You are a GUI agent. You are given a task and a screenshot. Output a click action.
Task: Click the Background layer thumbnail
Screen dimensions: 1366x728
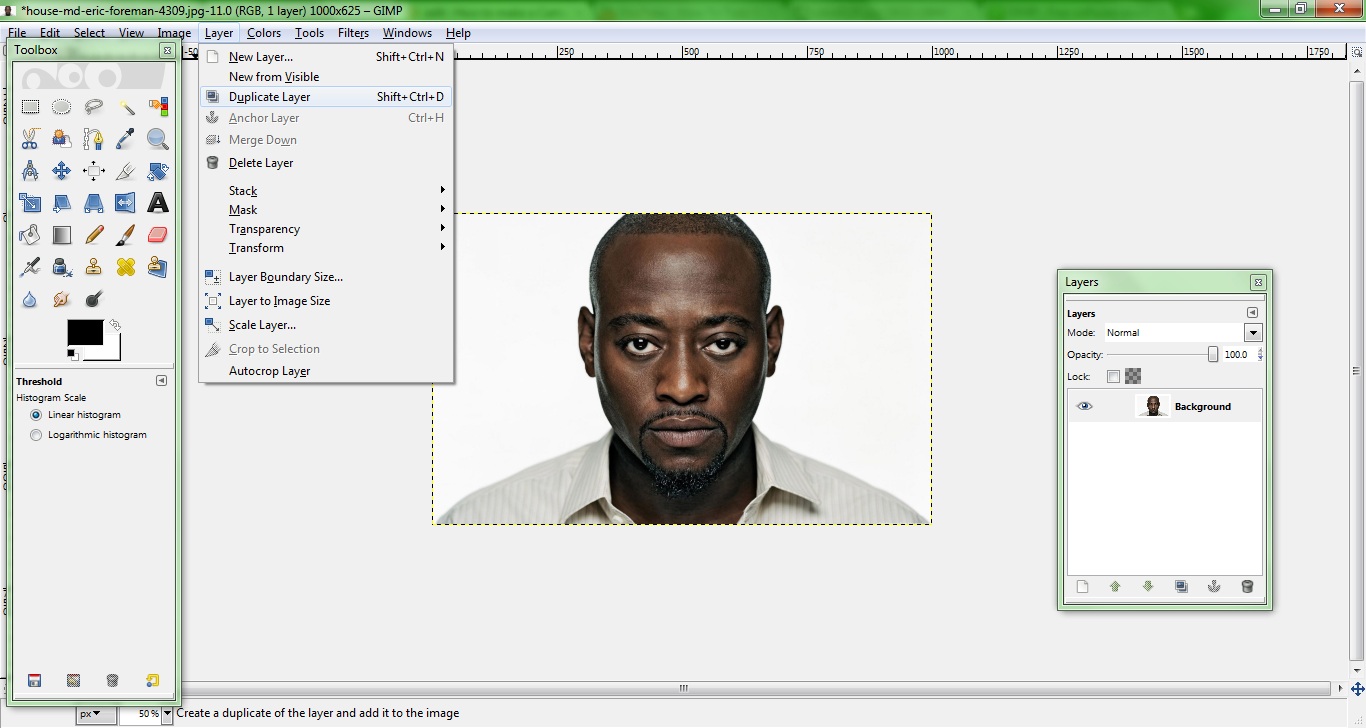[1153, 406]
